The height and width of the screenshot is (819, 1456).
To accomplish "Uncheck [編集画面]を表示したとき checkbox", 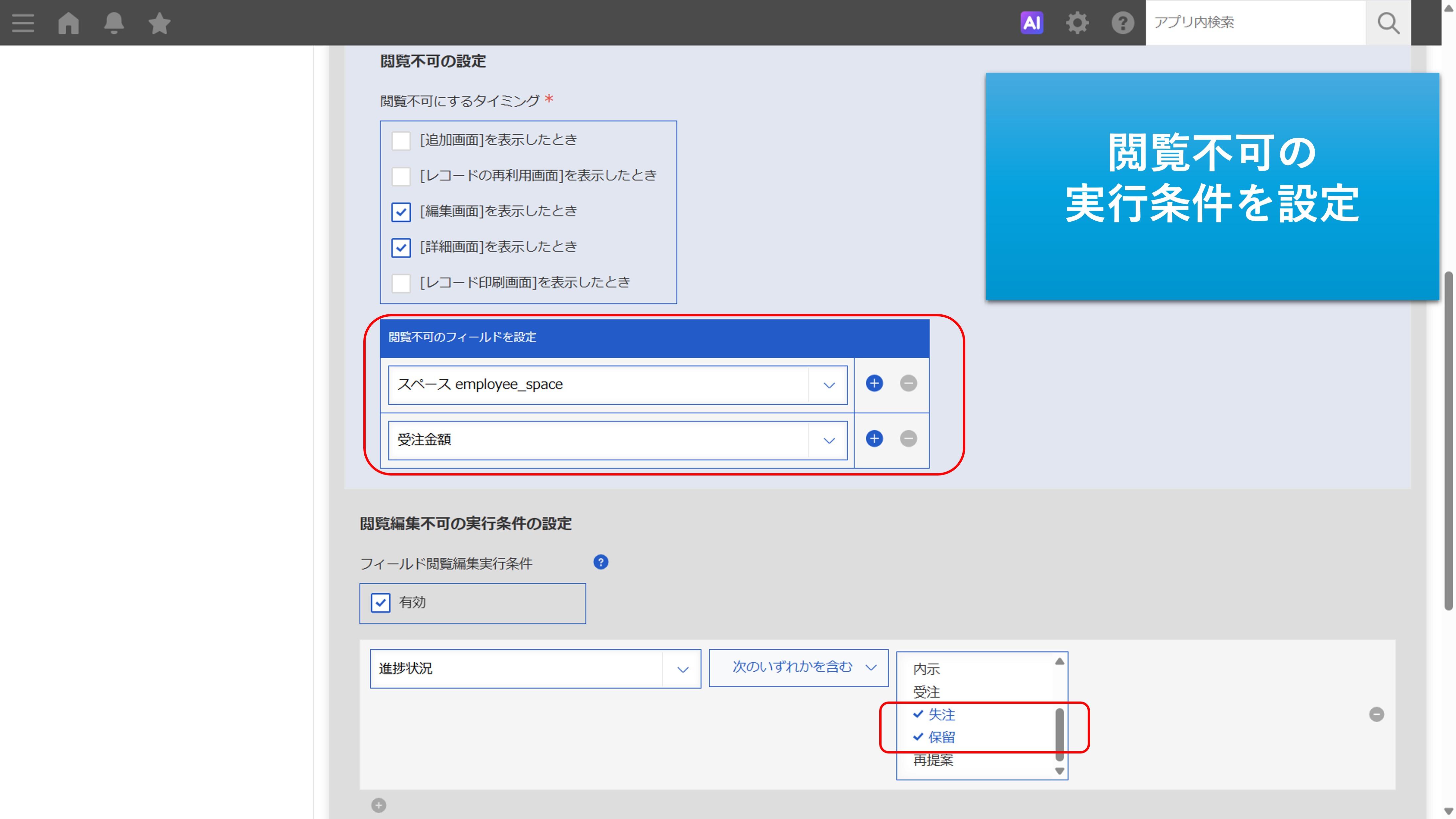I will coord(401,212).
